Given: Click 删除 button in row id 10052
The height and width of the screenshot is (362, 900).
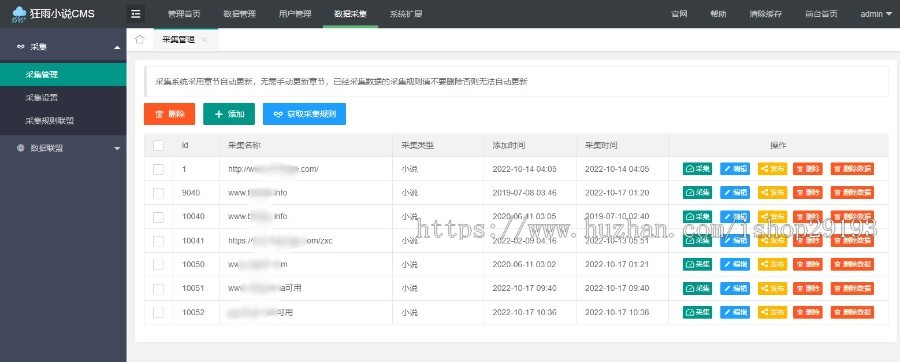Looking at the screenshot, I should pos(808,313).
